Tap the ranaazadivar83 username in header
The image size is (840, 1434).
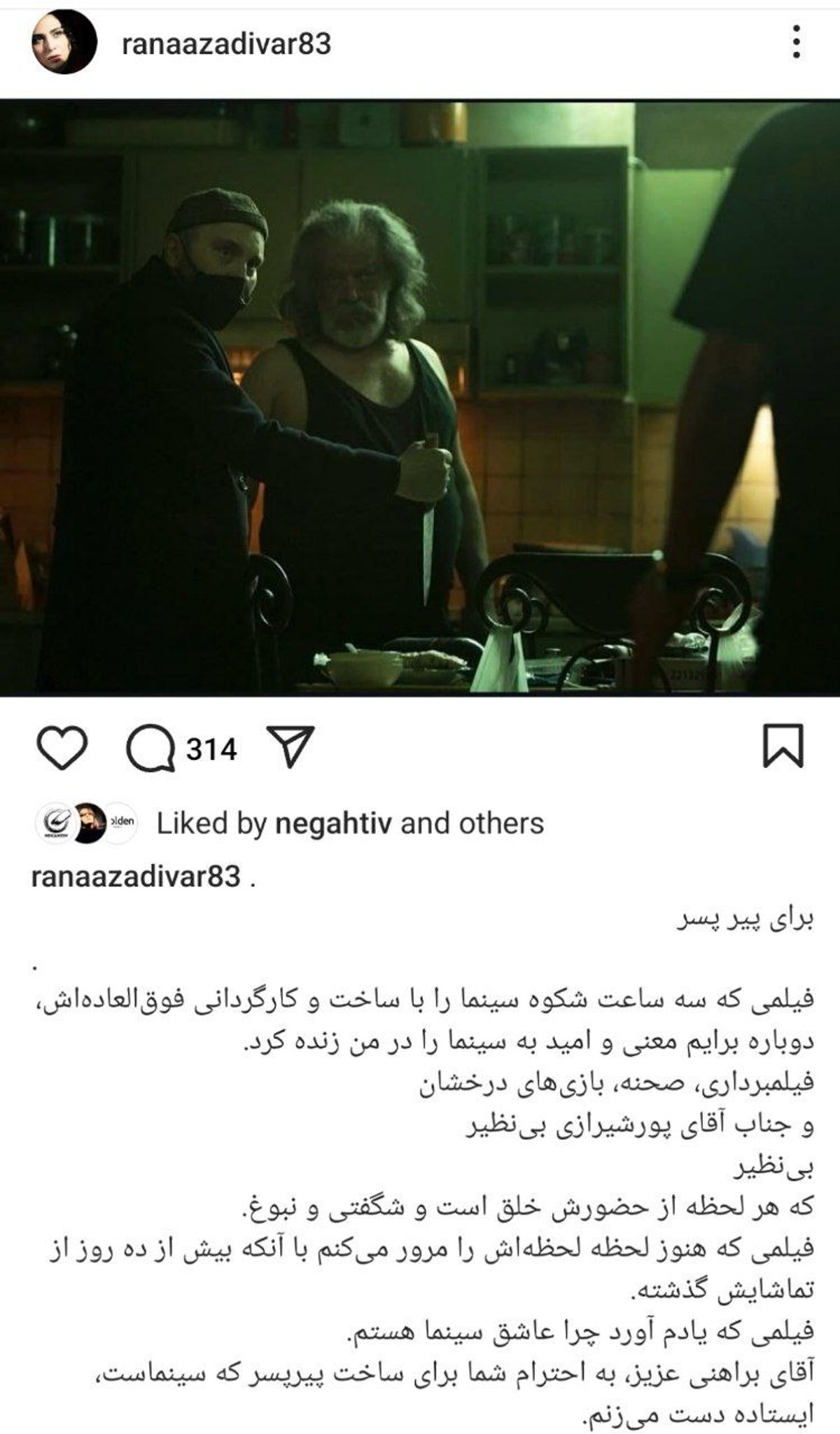(x=226, y=44)
